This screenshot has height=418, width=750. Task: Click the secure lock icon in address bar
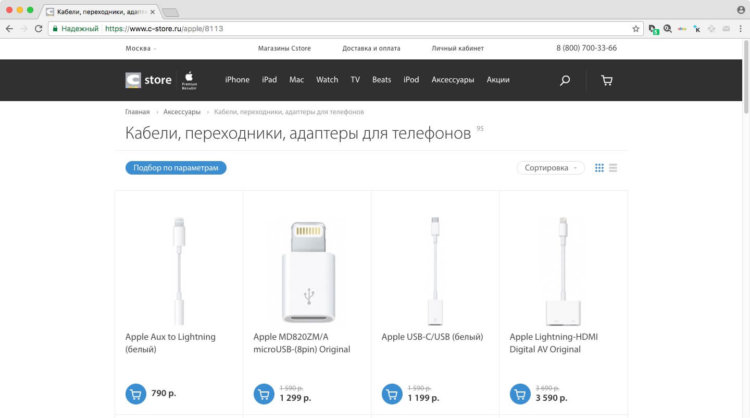(x=55, y=29)
